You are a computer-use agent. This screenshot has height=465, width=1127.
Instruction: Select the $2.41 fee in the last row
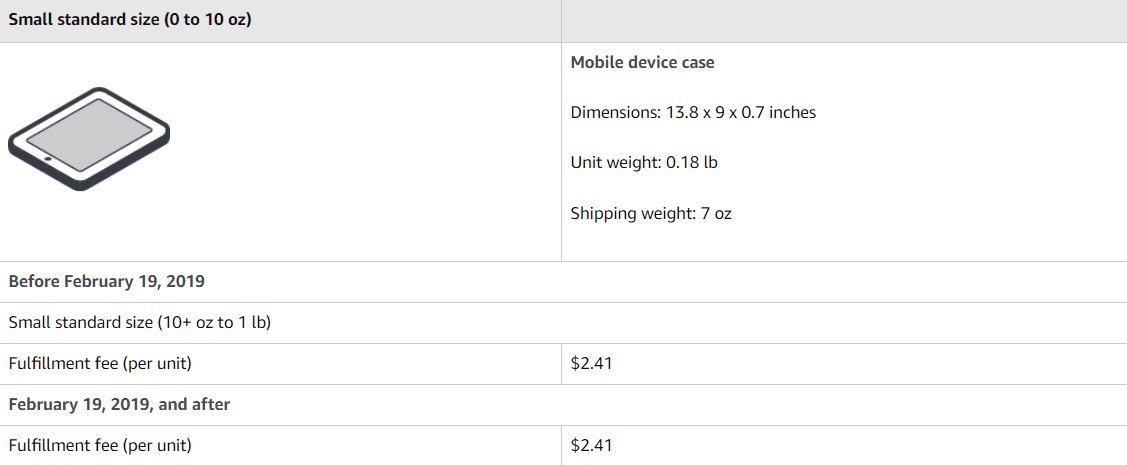tap(591, 445)
